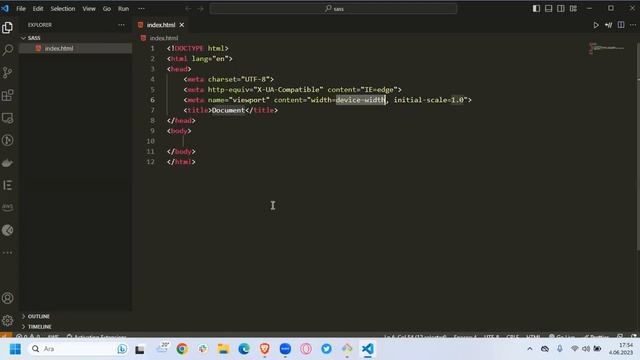This screenshot has height=360, width=640.
Task: Click the minimap code preview
Action: tap(607, 48)
